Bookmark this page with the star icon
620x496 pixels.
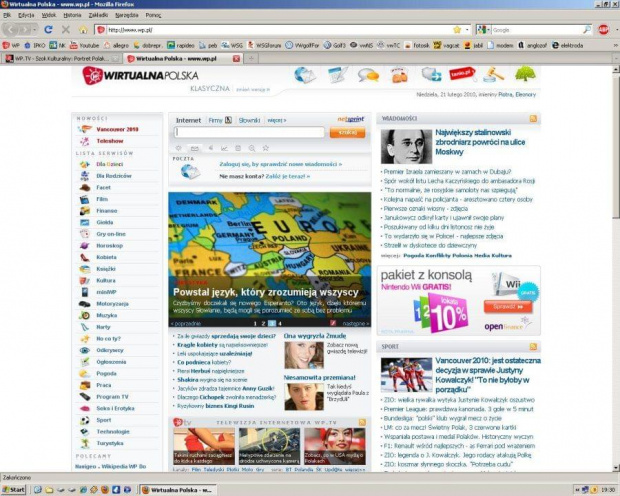pos(457,30)
